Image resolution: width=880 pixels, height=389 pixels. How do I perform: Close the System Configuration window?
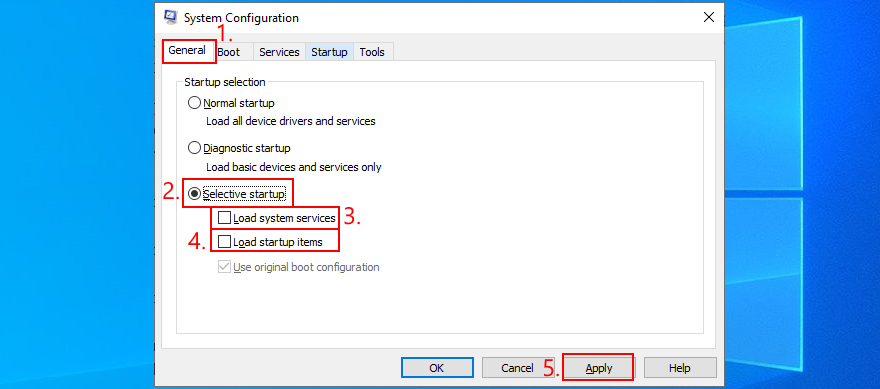(709, 17)
